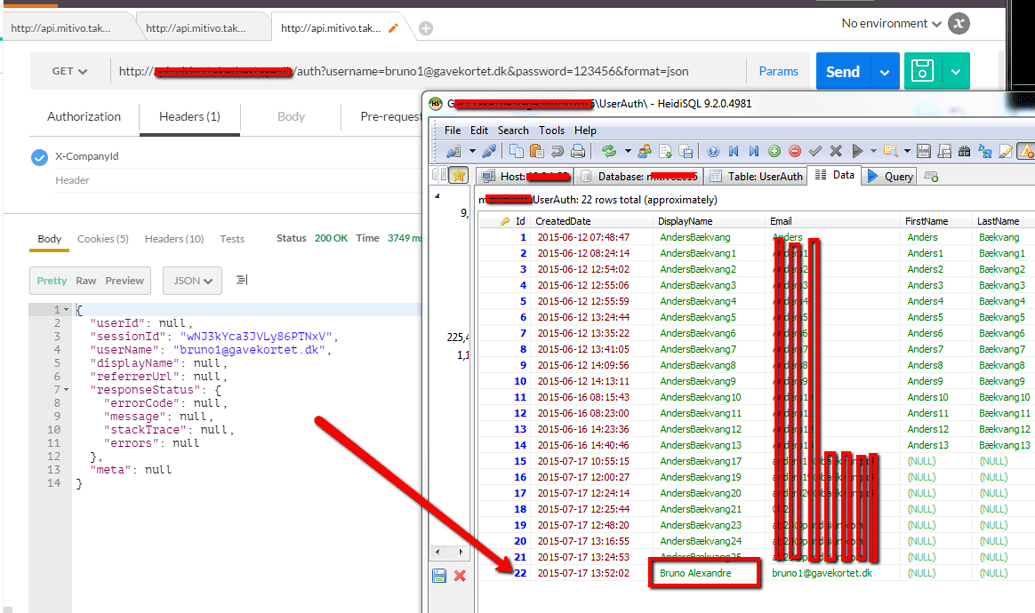Save row edit with the disk icon bottom-left

(439, 575)
